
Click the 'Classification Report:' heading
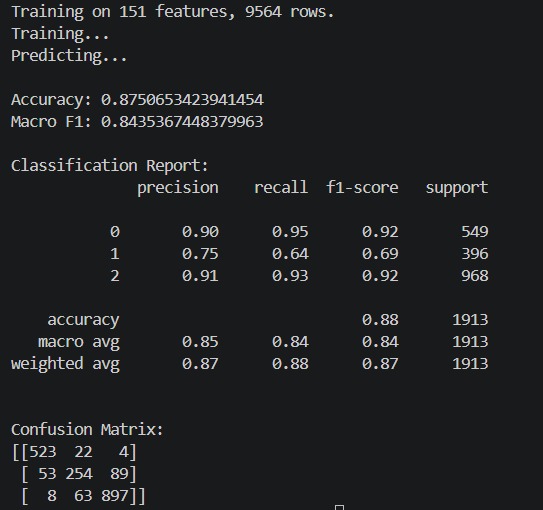[x=109, y=165]
